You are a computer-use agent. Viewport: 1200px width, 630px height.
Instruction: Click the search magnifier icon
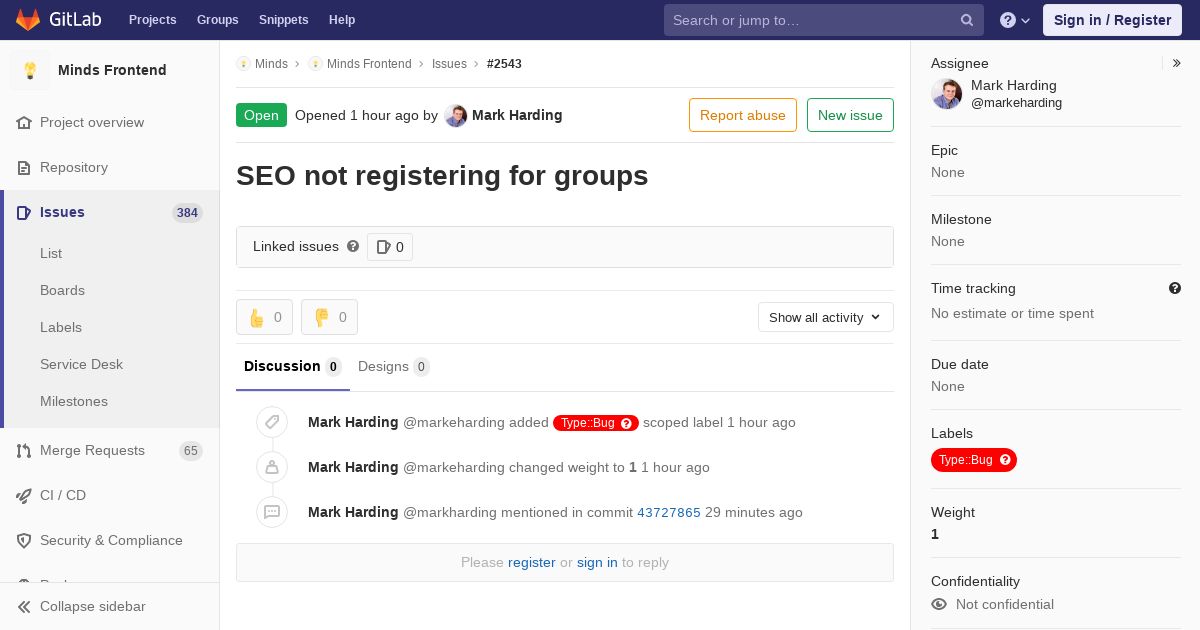pos(967,20)
